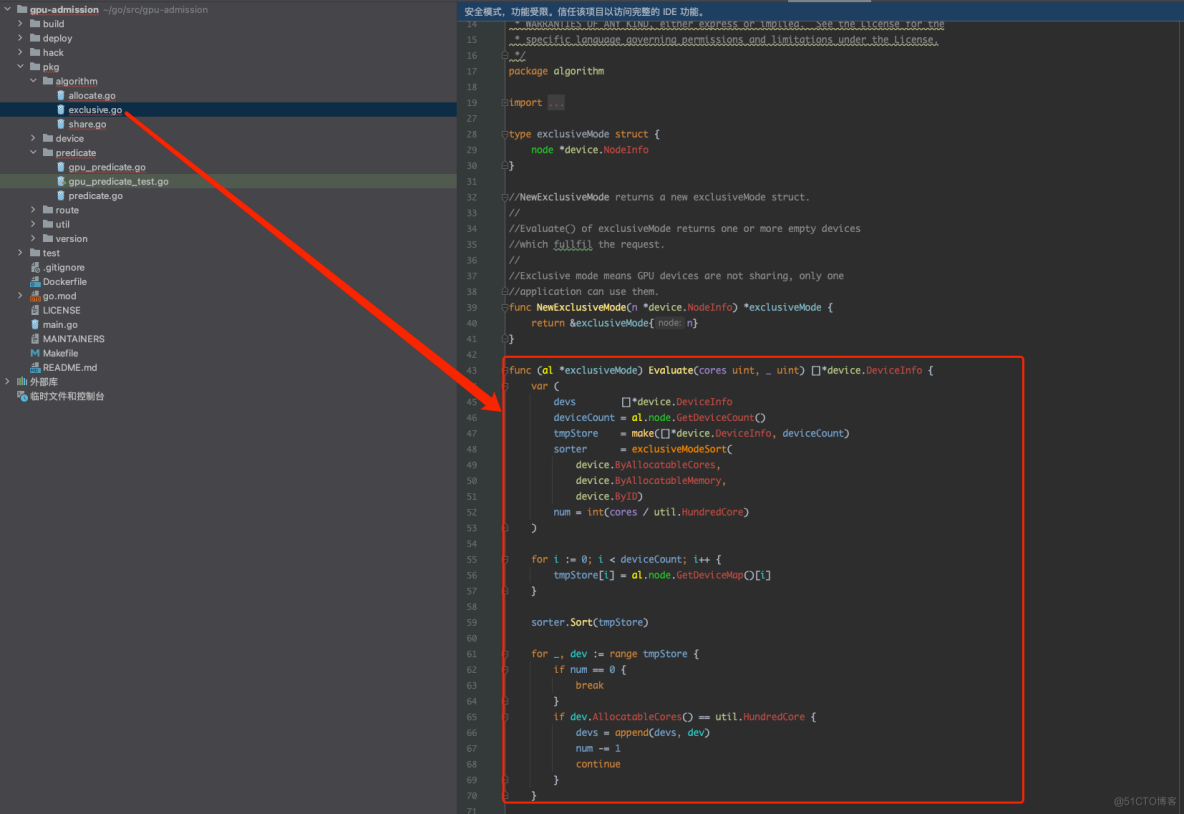Click the .gitignore file icon

coord(35,268)
